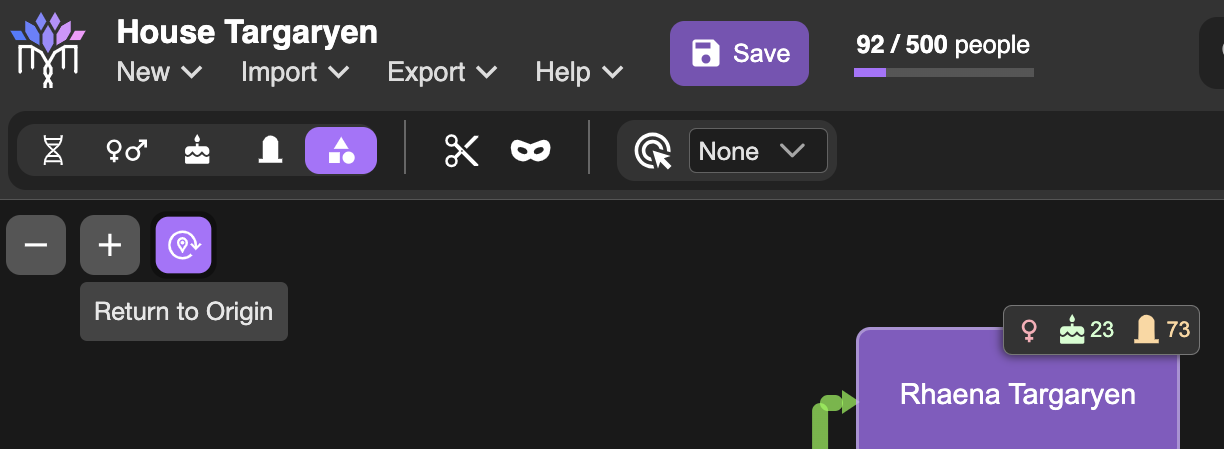This screenshot has height=449, width=1224.
Task: Select the Rhaena Targaryen person node
Action: pyautogui.click(x=1018, y=393)
